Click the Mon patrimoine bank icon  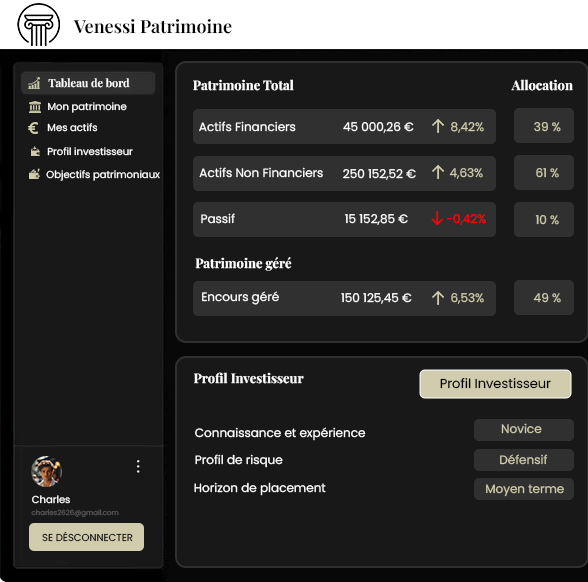(x=35, y=107)
